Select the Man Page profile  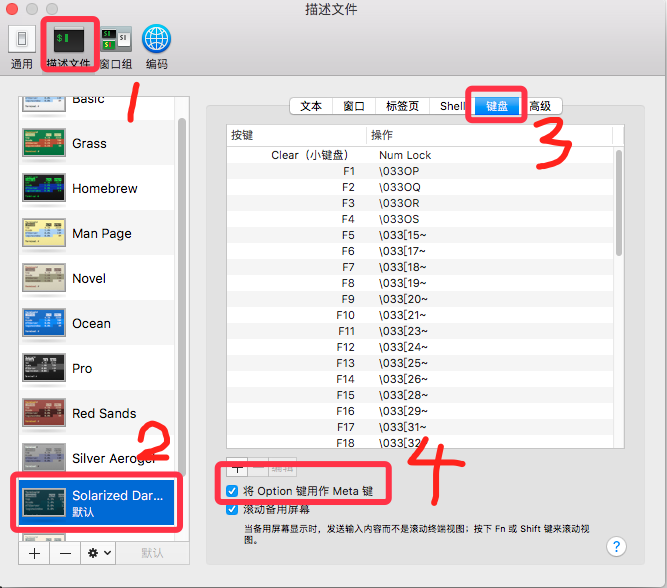pyautogui.click(x=97, y=233)
